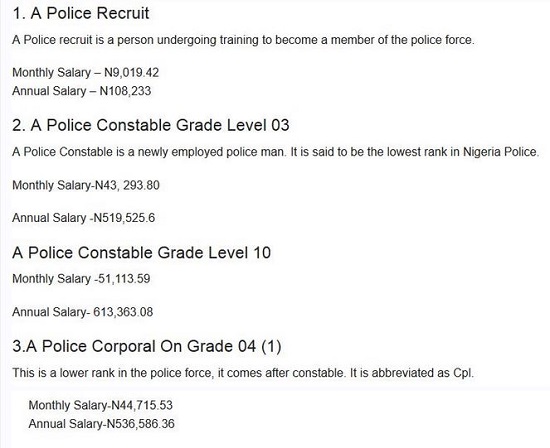Click the Annual Salary N108,233 line

pos(82,91)
